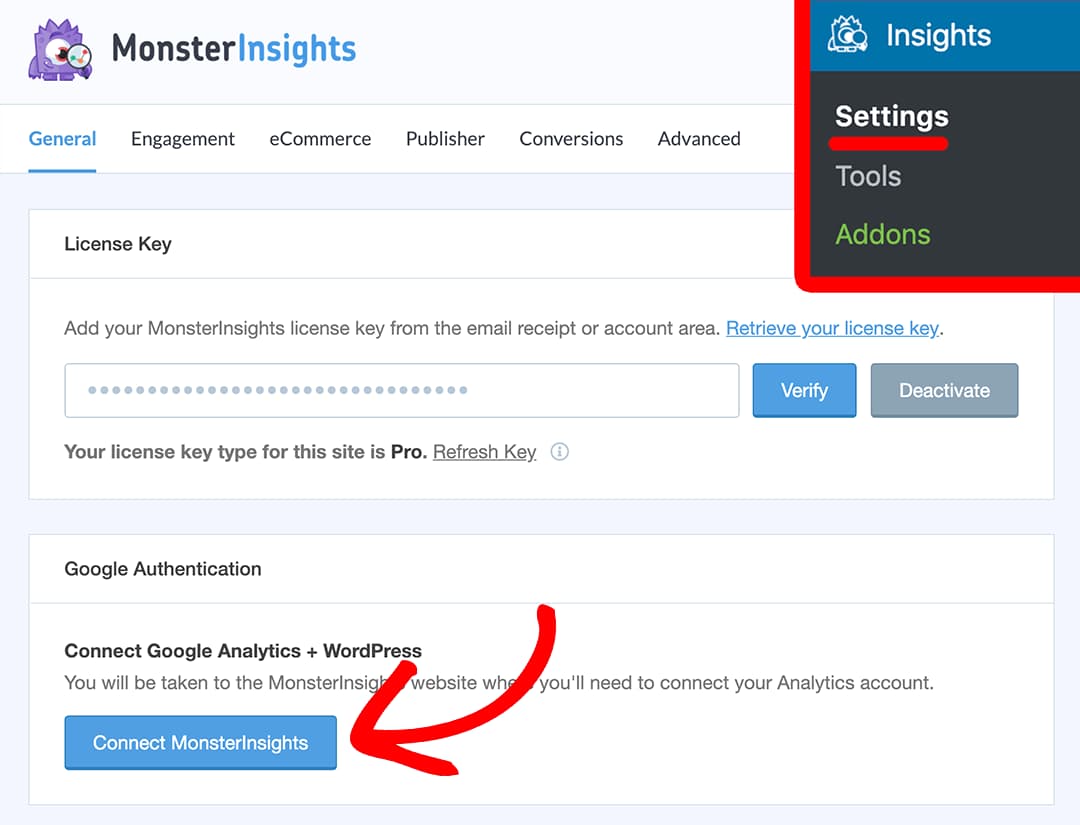Image resolution: width=1080 pixels, height=825 pixels.
Task: Click the Deactivate license button
Action: [944, 390]
